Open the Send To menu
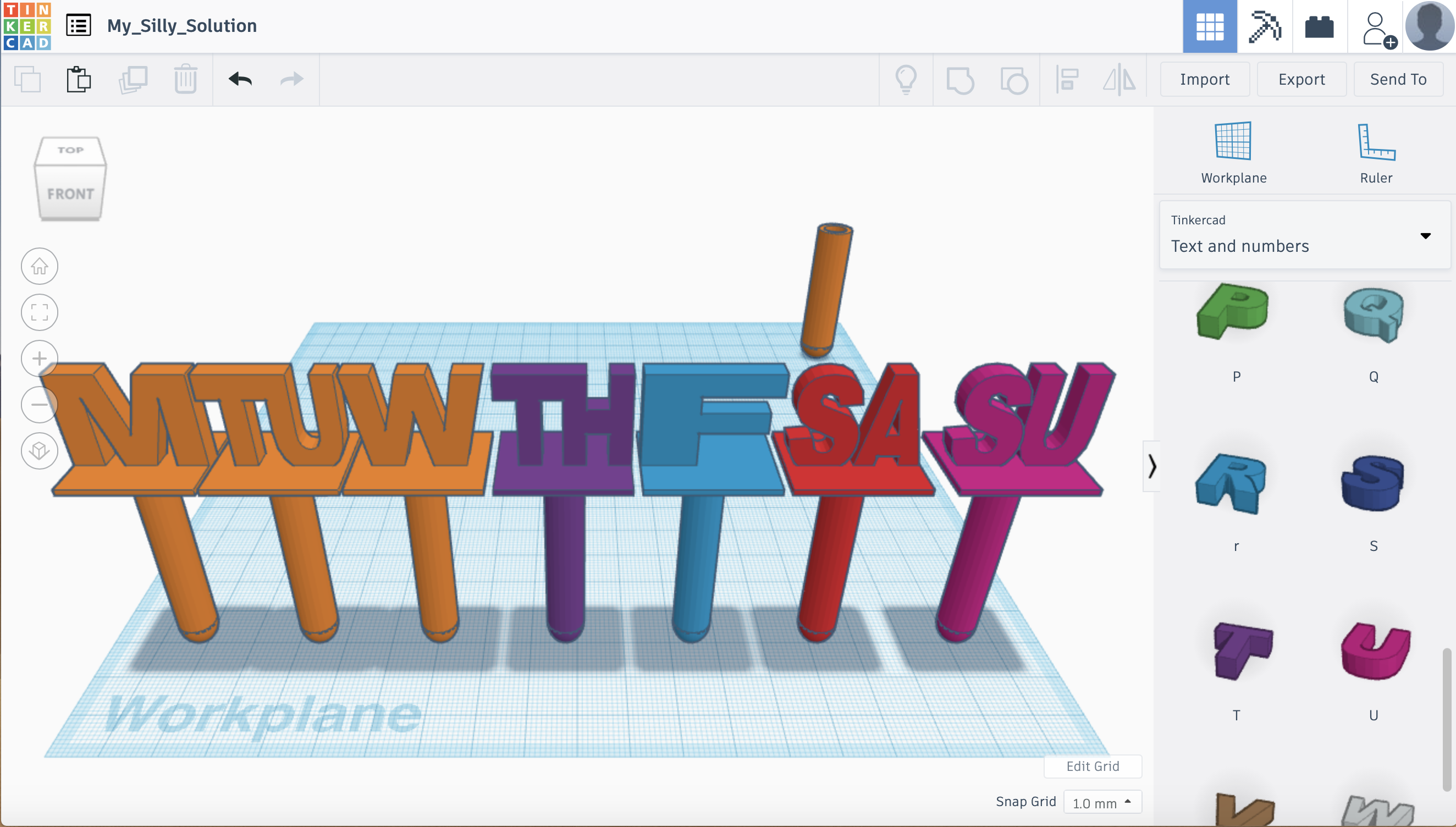 point(1398,79)
